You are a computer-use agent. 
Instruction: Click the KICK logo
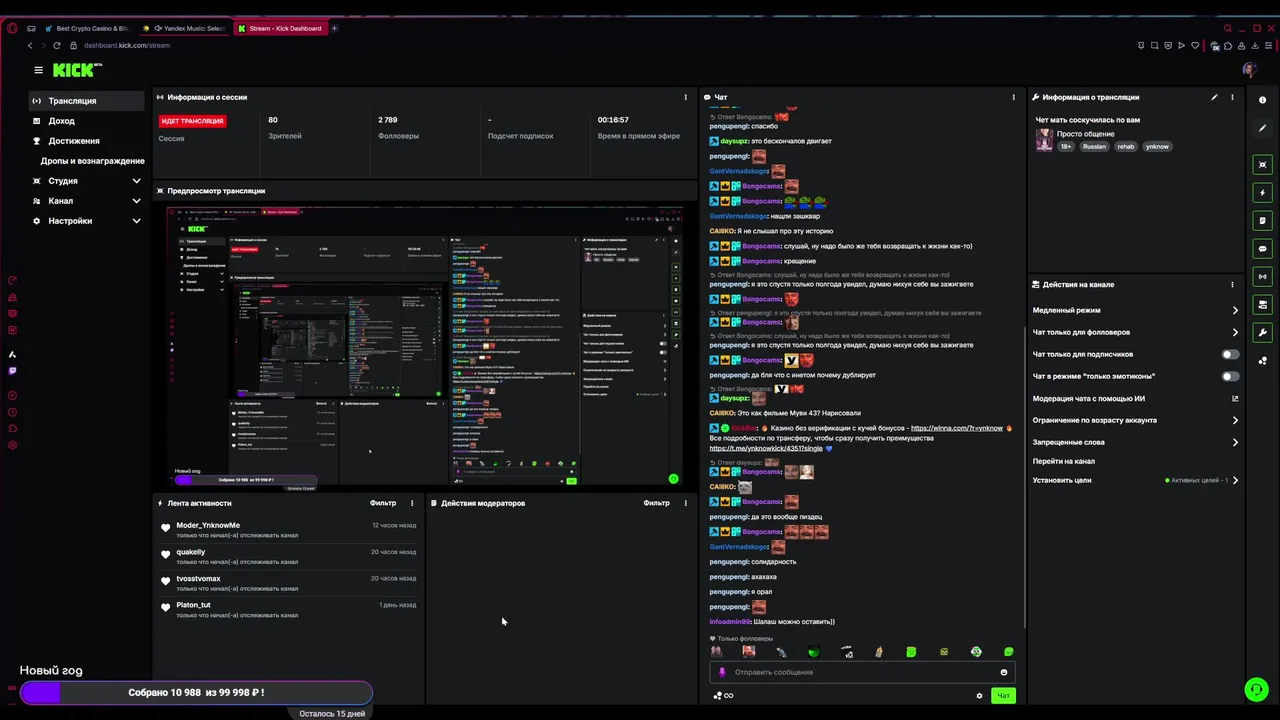click(76, 70)
